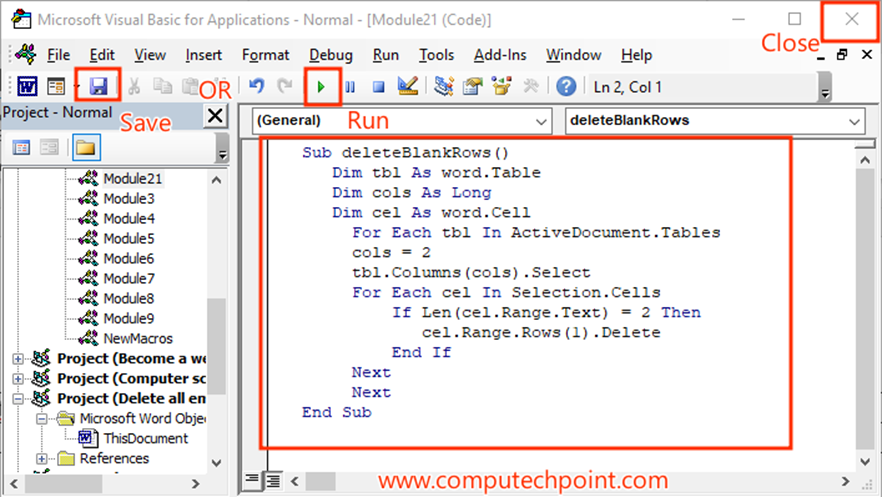Open the Insert menu

point(204,55)
